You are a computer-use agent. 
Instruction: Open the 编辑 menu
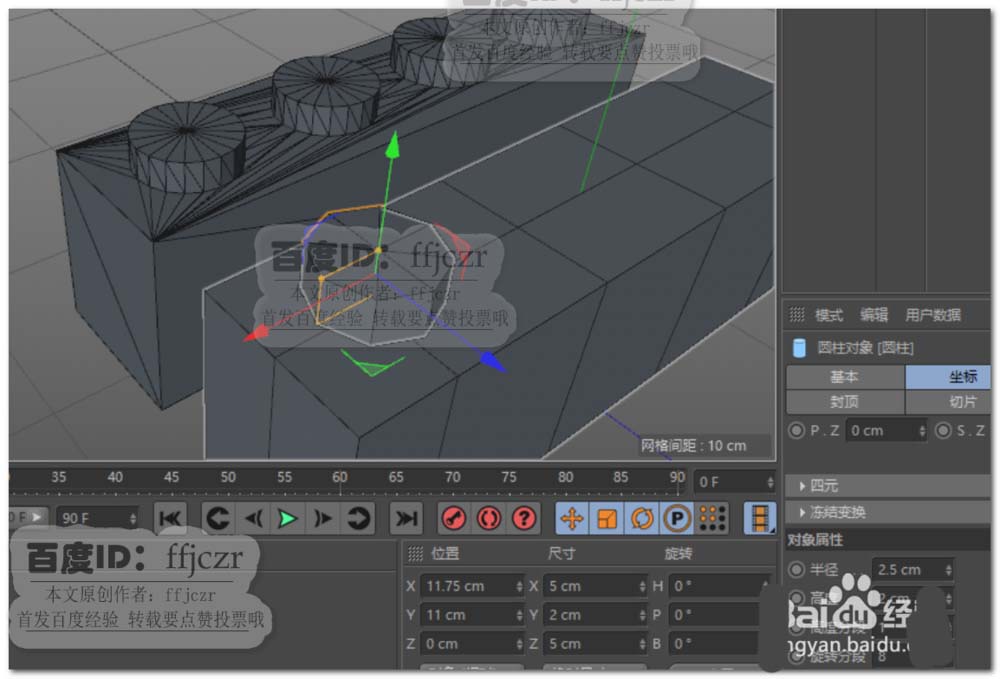[874, 315]
